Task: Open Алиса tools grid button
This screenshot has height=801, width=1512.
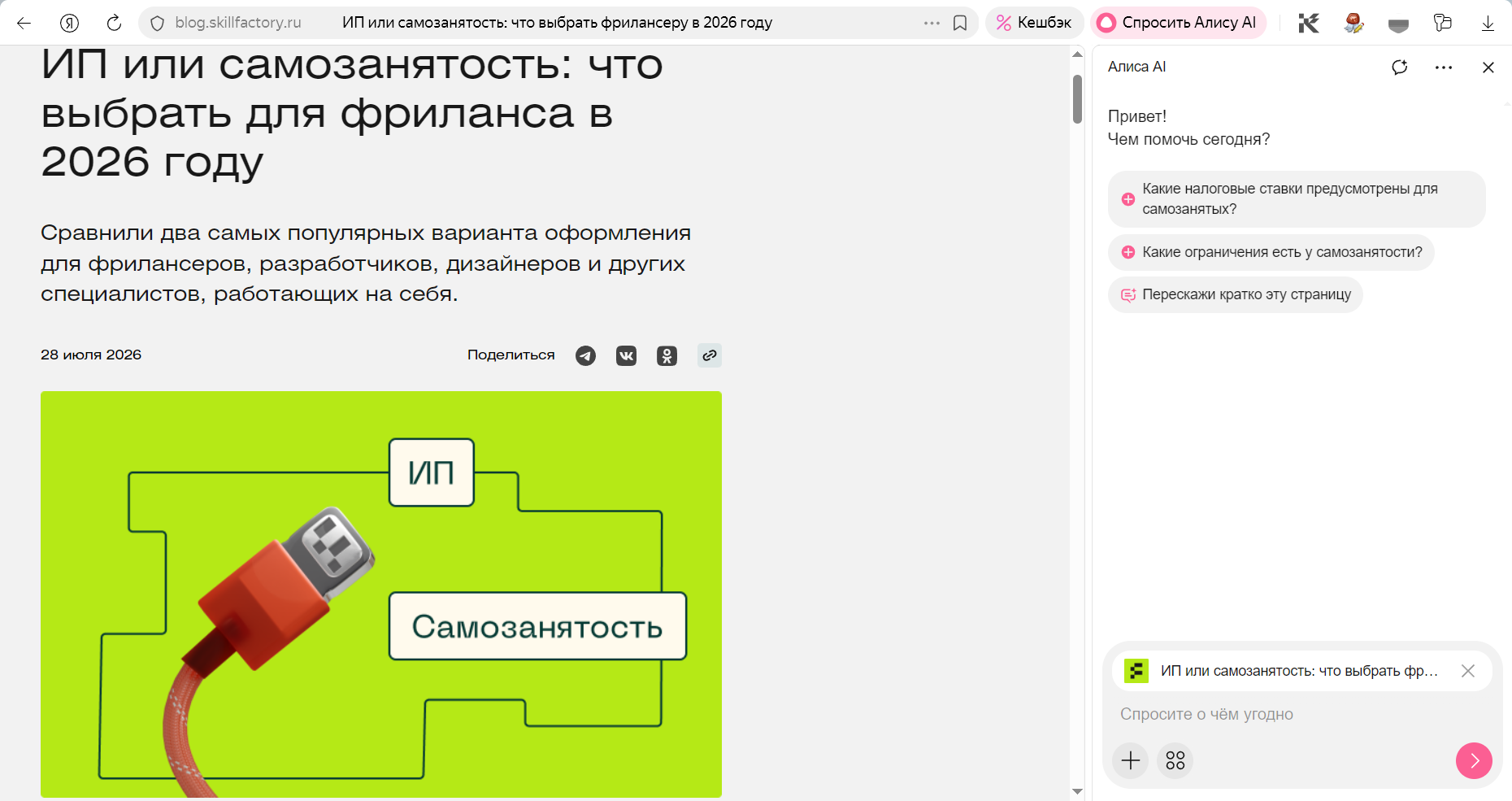Action: click(x=1175, y=760)
